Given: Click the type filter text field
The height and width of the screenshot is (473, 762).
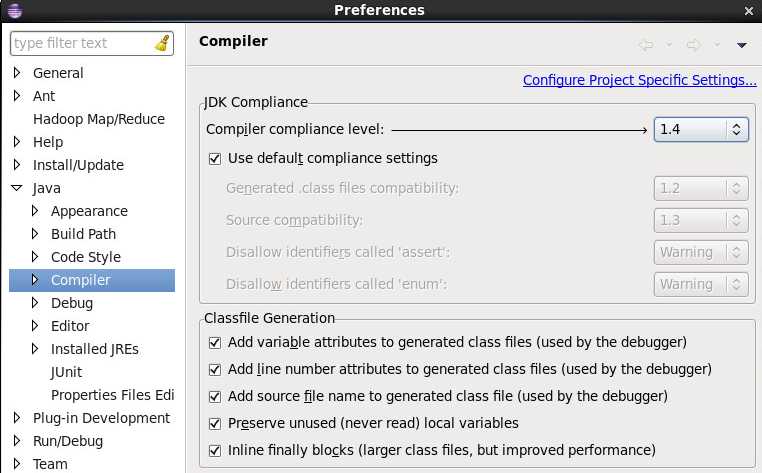Looking at the screenshot, I should pos(83,43).
